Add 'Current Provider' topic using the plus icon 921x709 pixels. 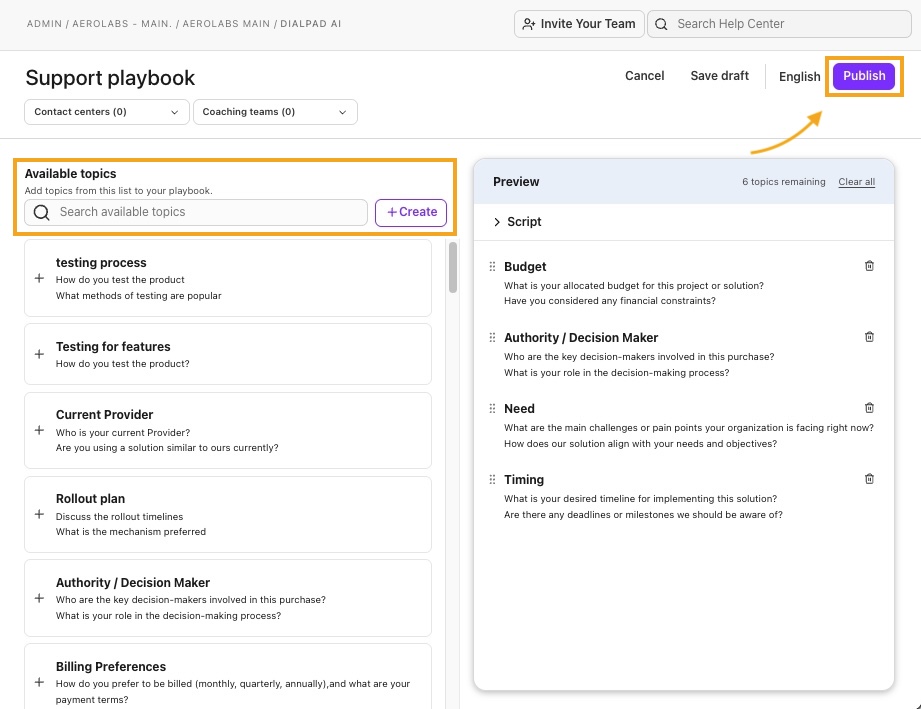point(39,430)
